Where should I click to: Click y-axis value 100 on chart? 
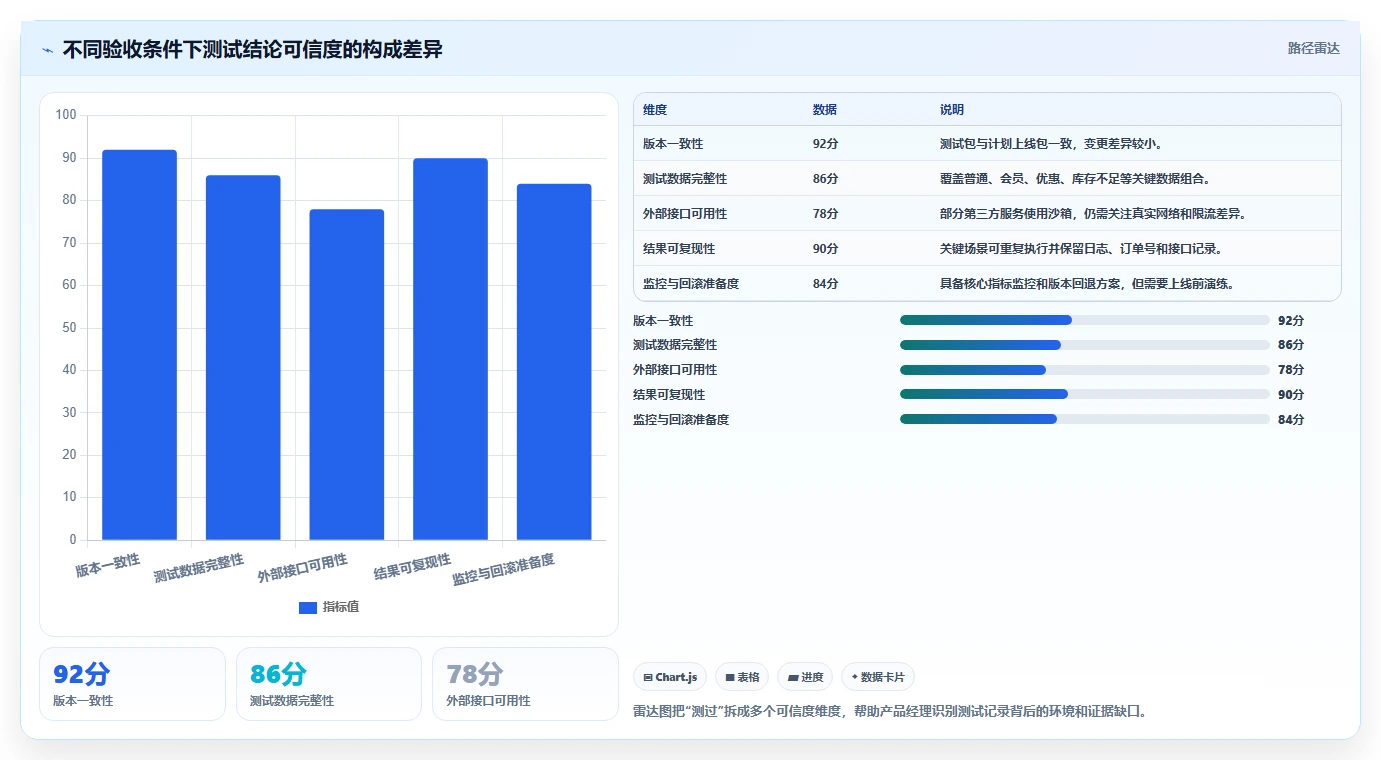[x=66, y=115]
